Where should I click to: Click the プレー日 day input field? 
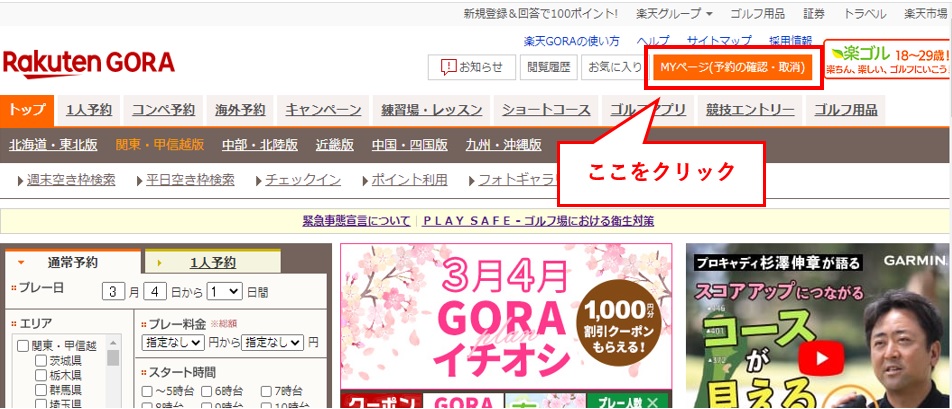coord(155,291)
